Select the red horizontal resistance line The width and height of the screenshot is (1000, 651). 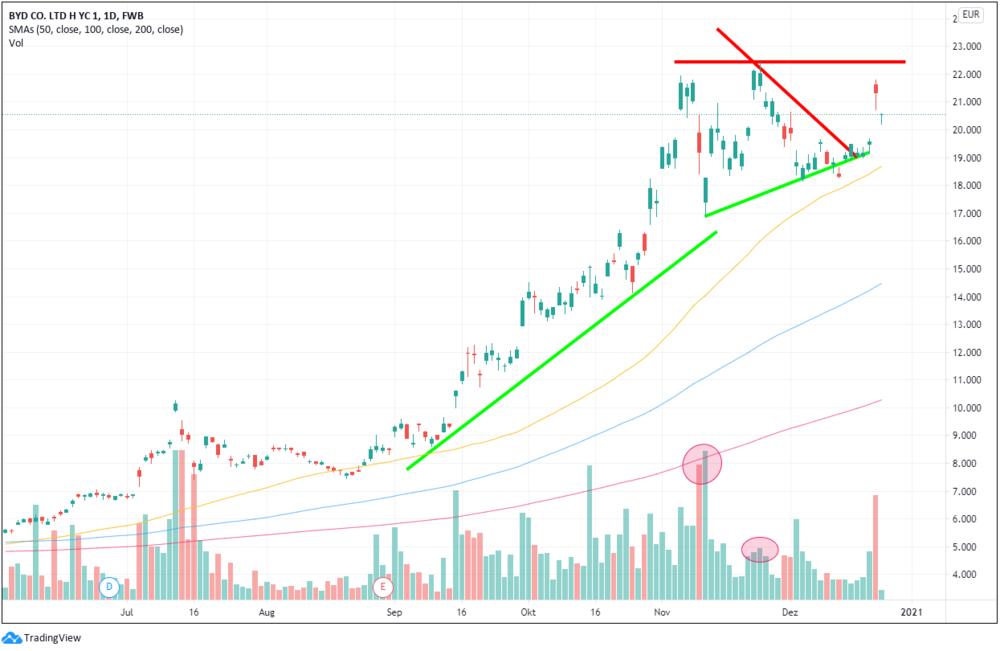click(x=790, y=62)
